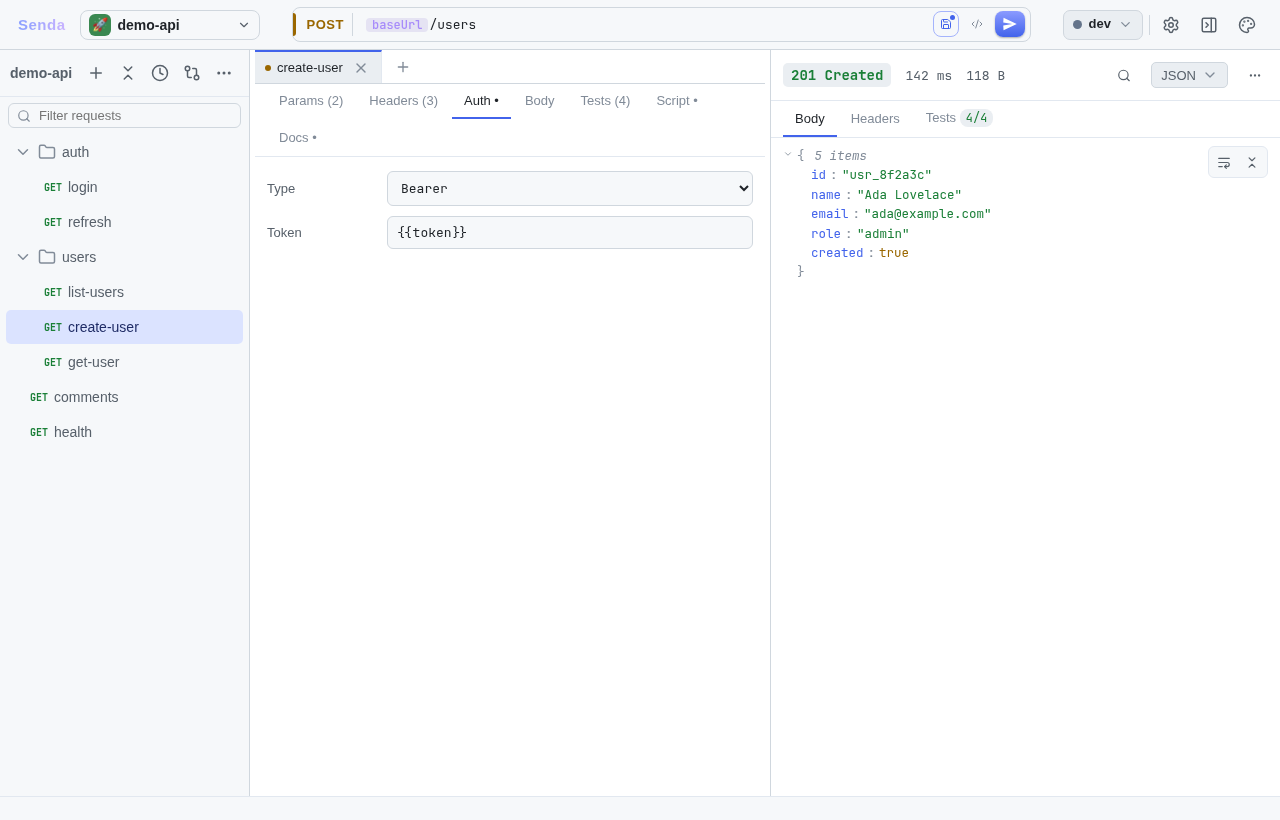1280x820 pixels.
Task: Click the Token input field
Action: pyautogui.click(x=570, y=232)
